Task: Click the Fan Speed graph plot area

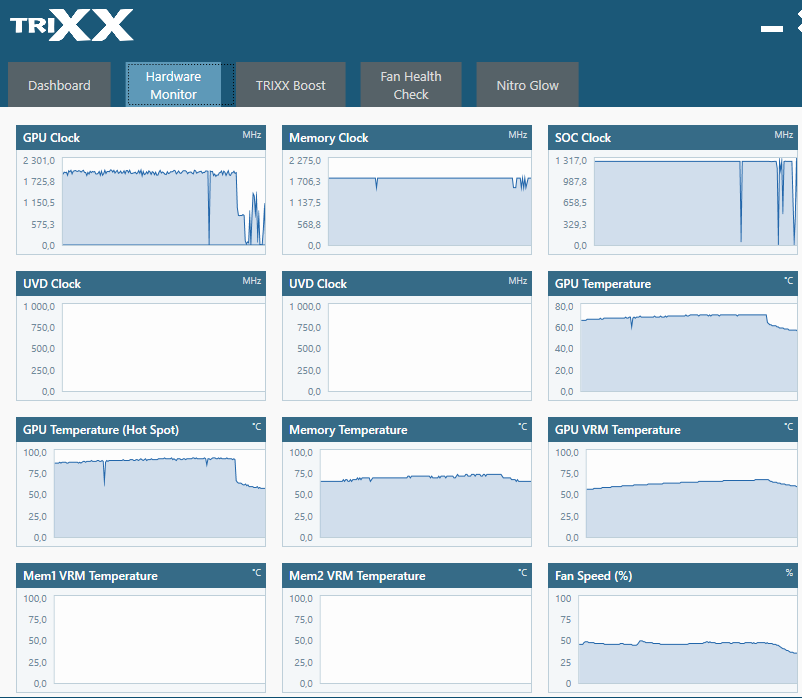Action: coord(688,640)
